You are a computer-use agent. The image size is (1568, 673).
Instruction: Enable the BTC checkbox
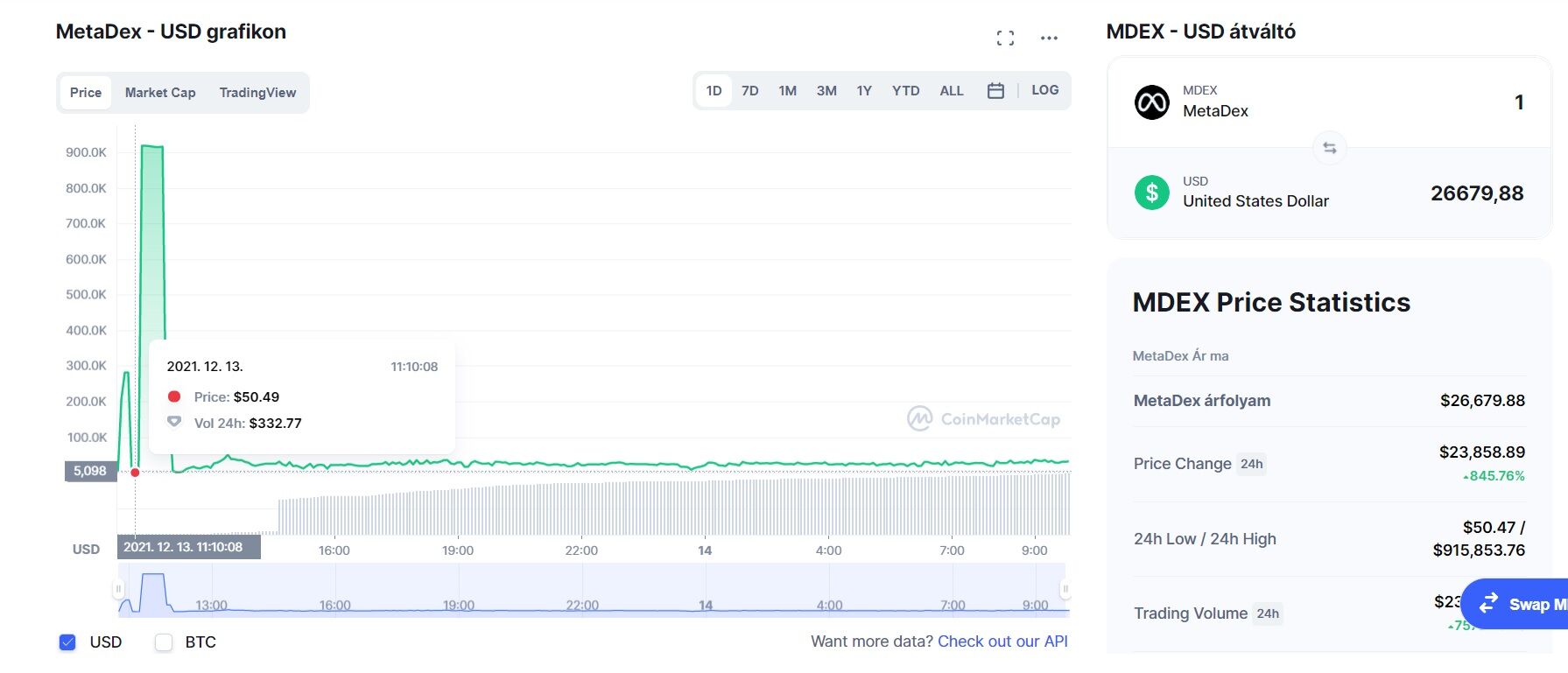pyautogui.click(x=164, y=642)
